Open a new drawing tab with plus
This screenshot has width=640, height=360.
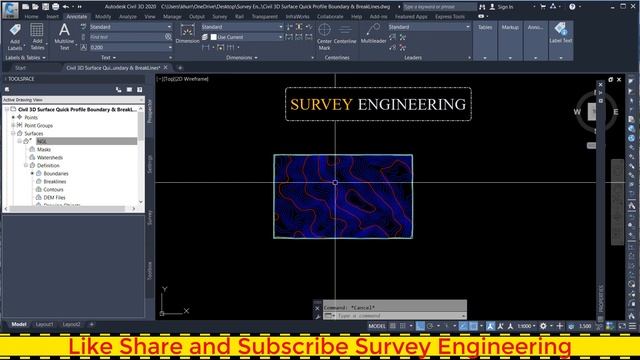tap(180, 68)
